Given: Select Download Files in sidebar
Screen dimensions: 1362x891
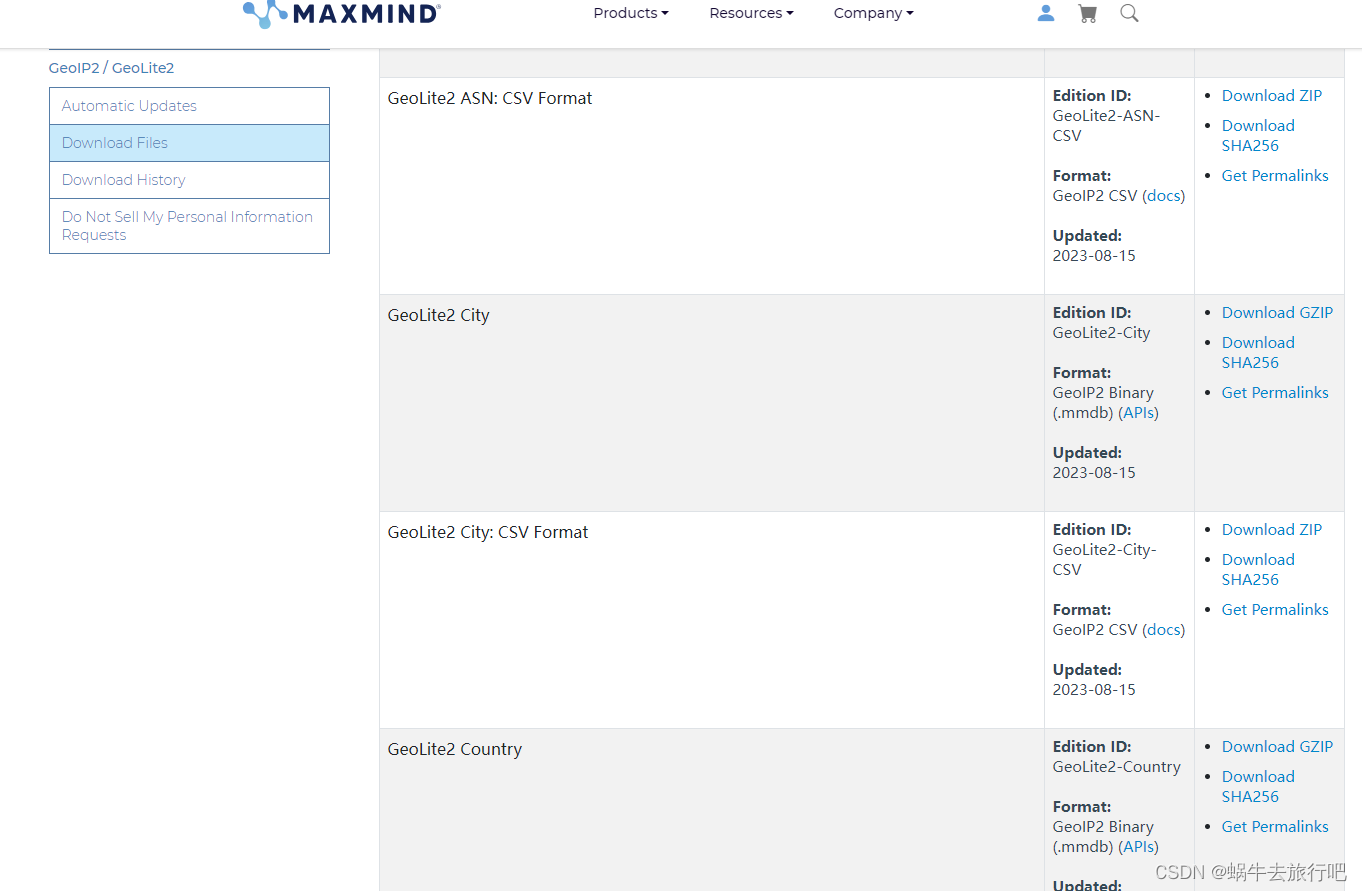Looking at the screenshot, I should pyautogui.click(x=189, y=143).
